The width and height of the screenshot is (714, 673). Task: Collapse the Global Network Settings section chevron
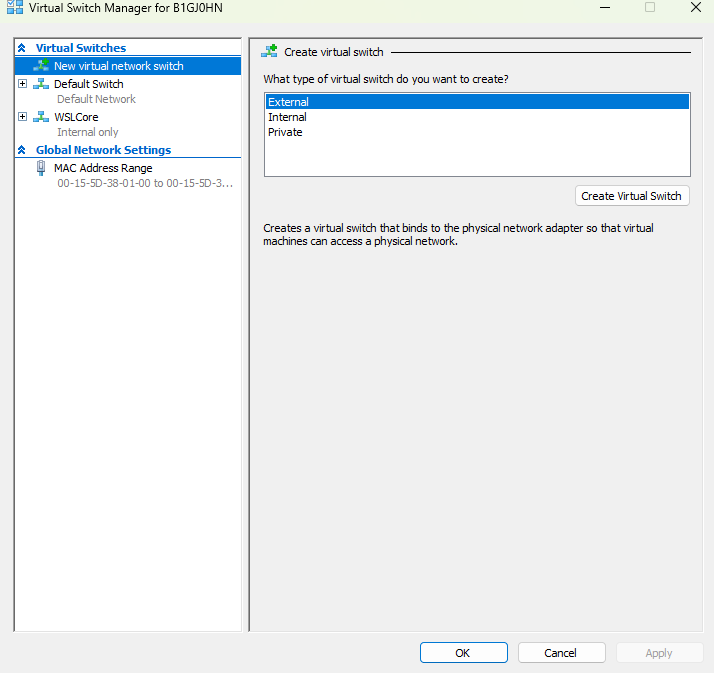coord(22,150)
